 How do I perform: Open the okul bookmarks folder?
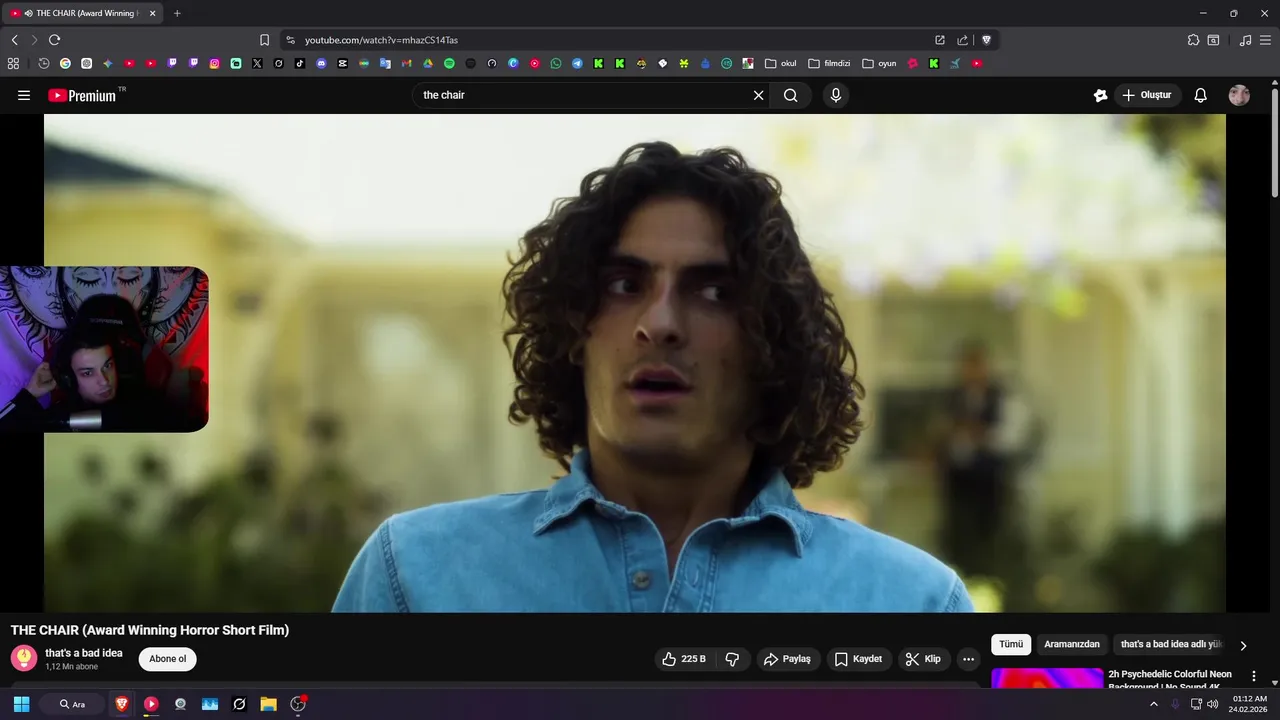[x=781, y=63]
